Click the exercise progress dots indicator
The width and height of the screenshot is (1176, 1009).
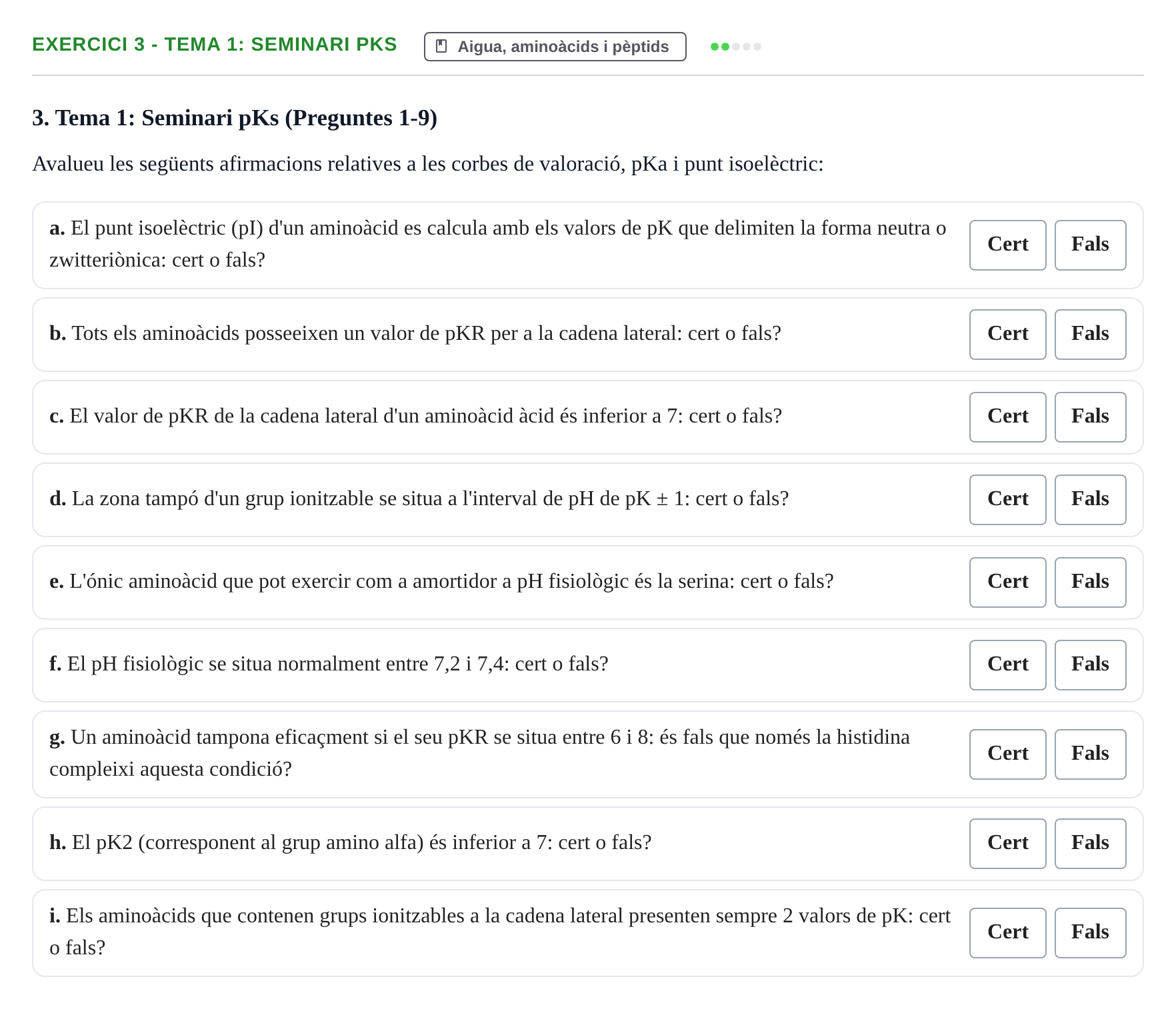coord(735,47)
